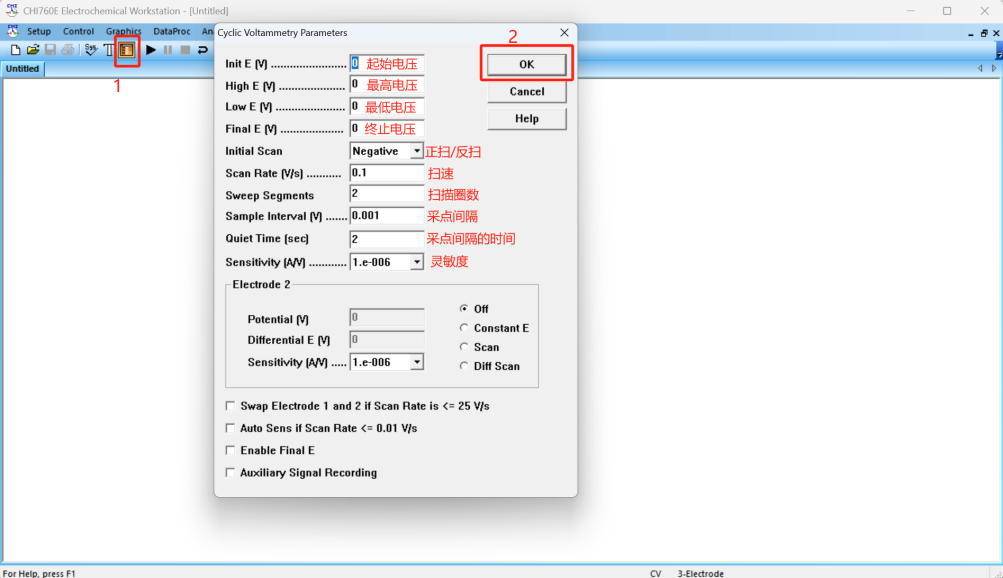Open the Technique selection 'T' icon
Viewport: 1003px width, 578px height.
pyautogui.click(x=109, y=50)
